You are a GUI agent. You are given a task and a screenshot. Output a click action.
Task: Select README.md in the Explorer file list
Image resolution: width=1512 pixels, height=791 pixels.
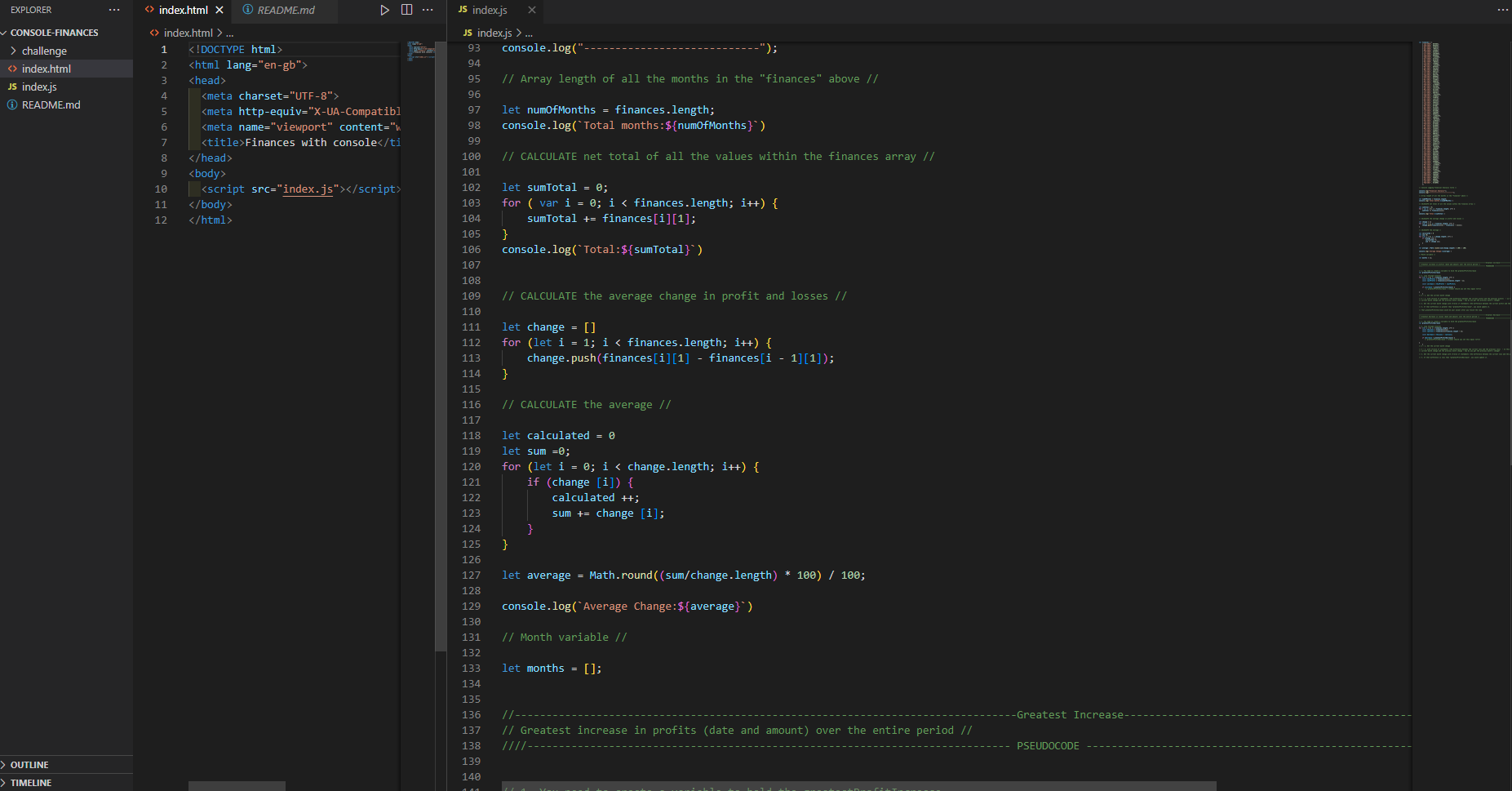pos(51,104)
